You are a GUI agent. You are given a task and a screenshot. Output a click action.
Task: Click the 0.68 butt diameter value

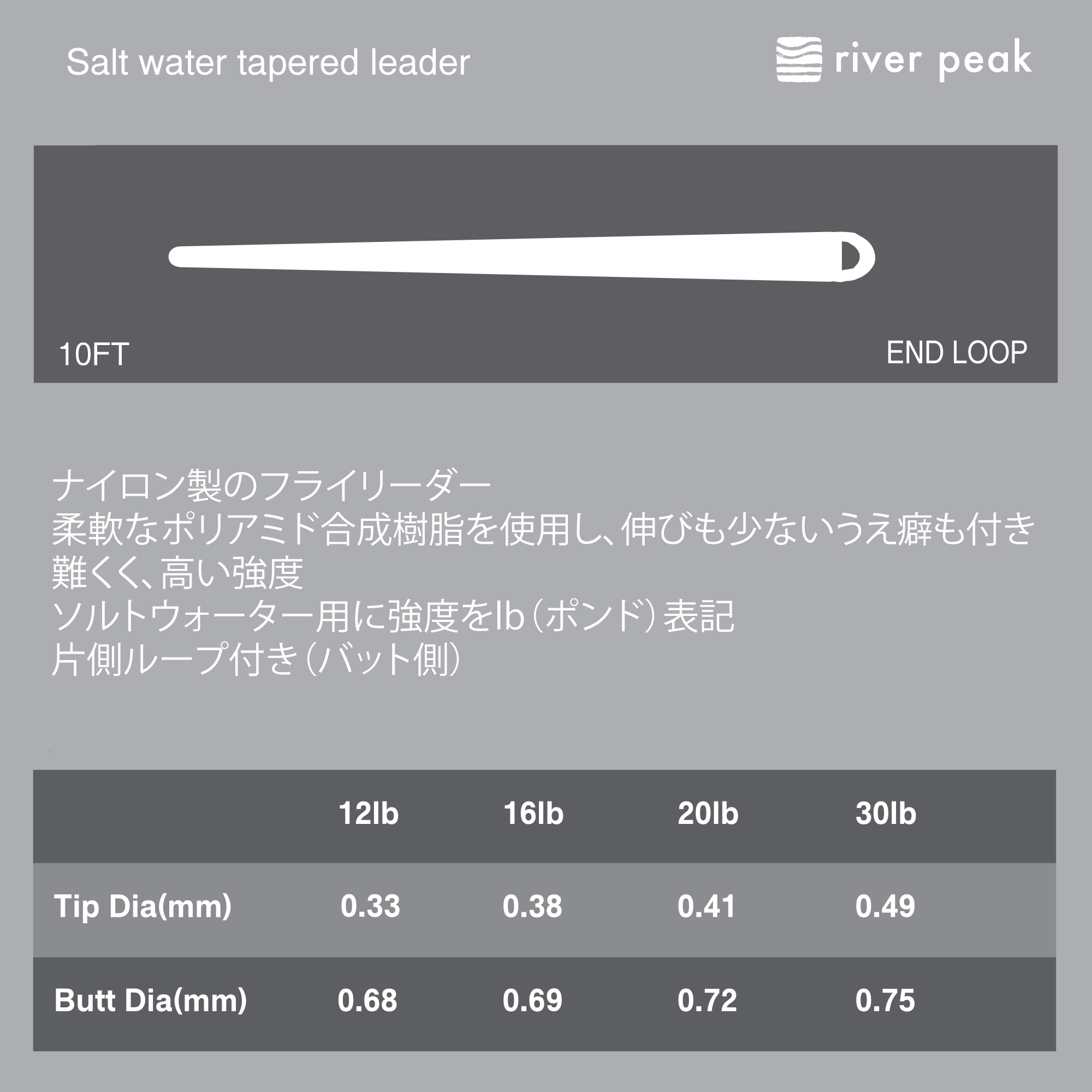(x=367, y=1000)
